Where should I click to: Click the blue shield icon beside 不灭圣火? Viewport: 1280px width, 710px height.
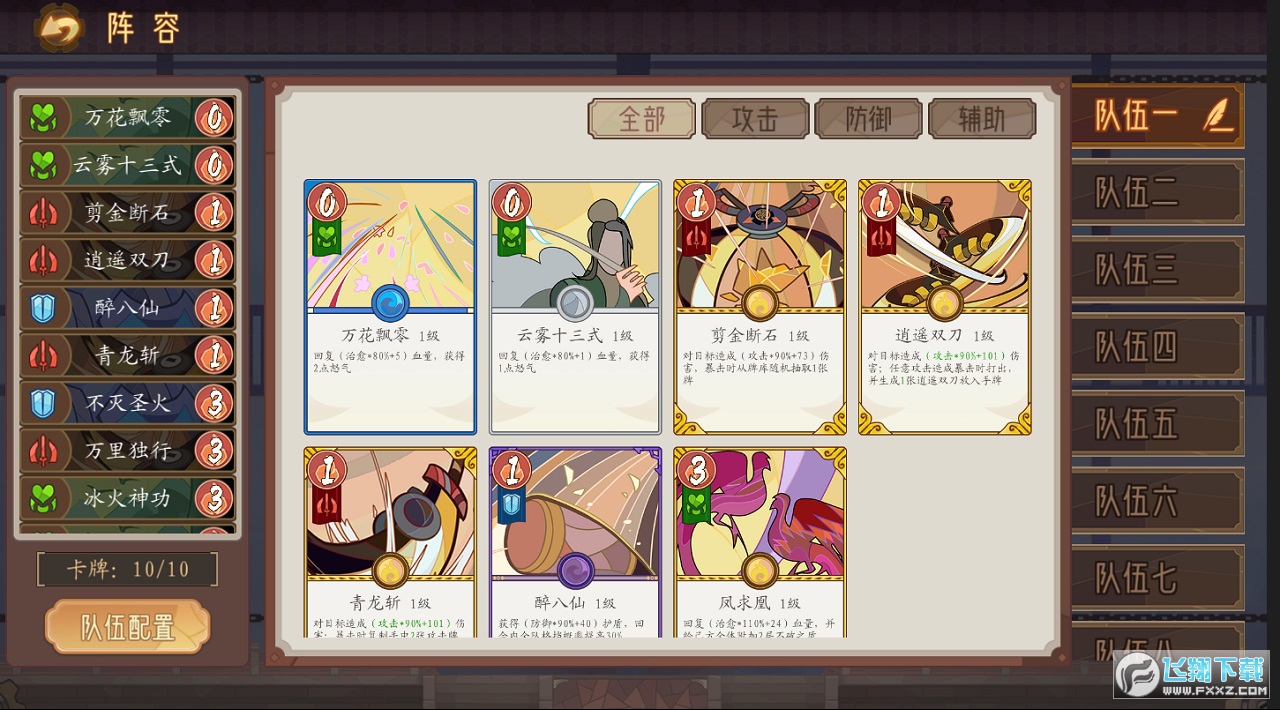(43, 403)
